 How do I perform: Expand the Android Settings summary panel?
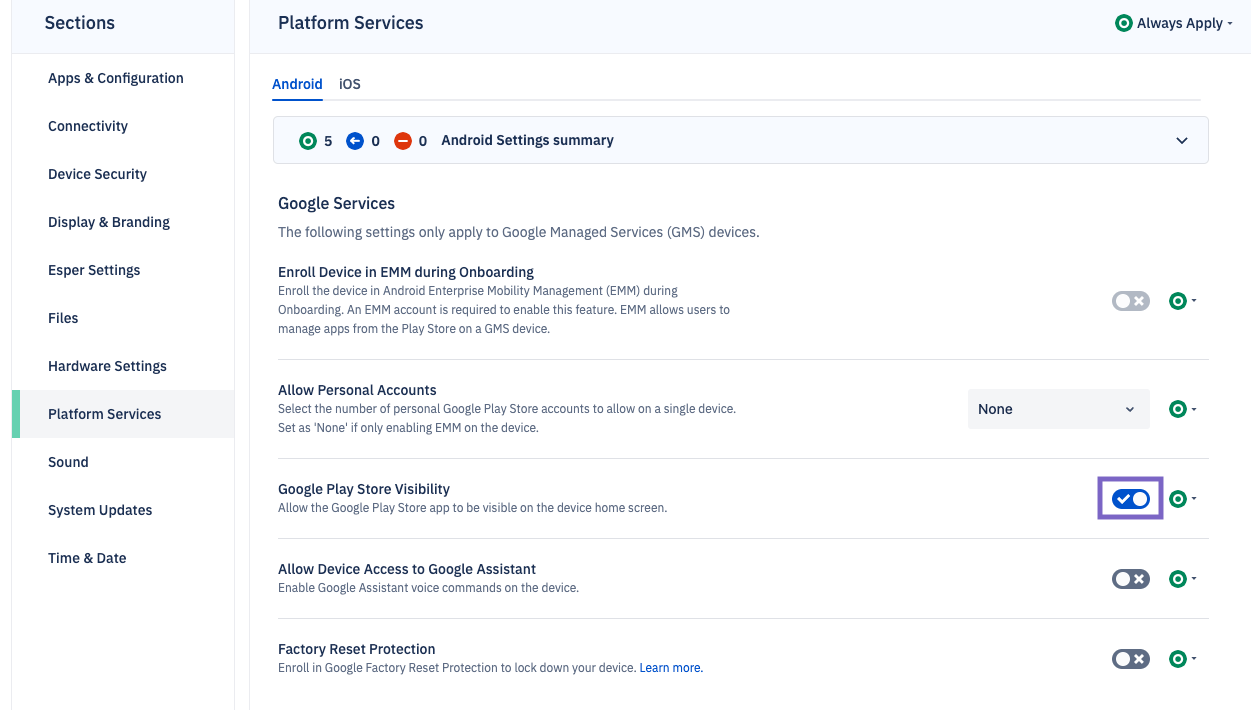[1181, 140]
